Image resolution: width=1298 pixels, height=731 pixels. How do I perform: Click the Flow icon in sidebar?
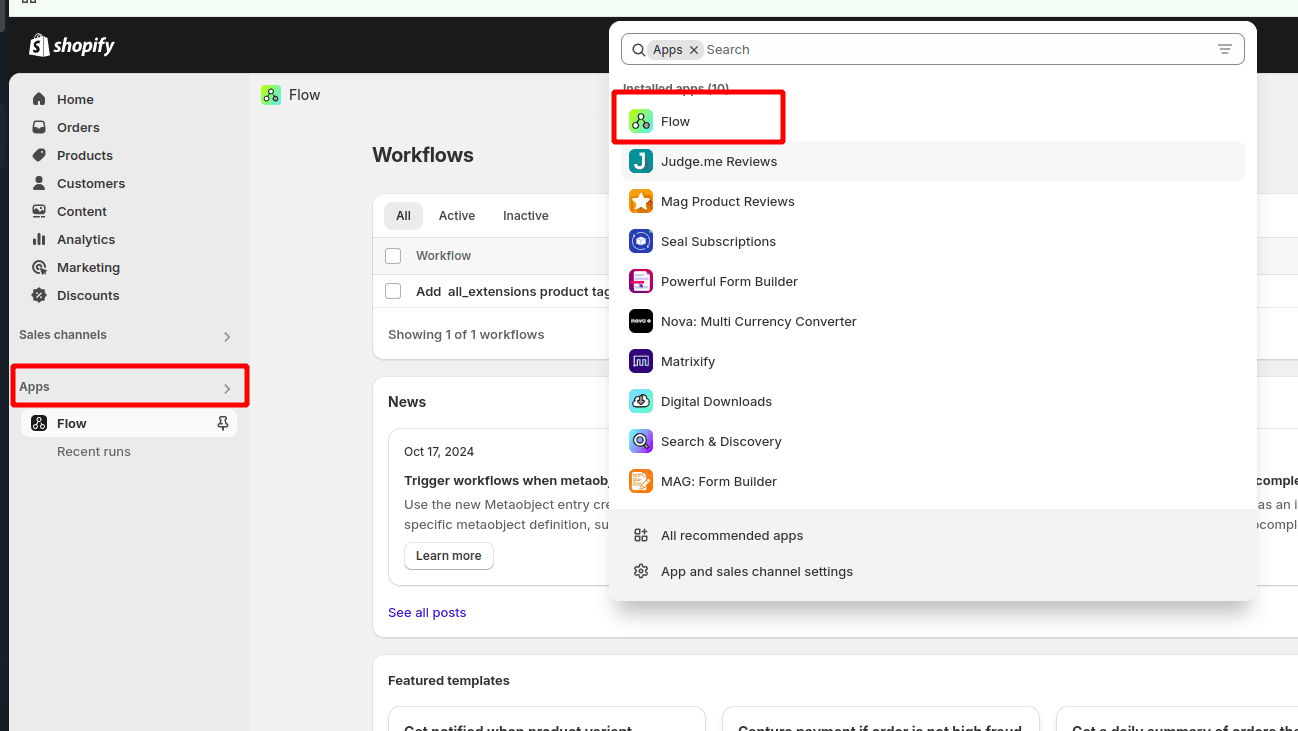39,423
